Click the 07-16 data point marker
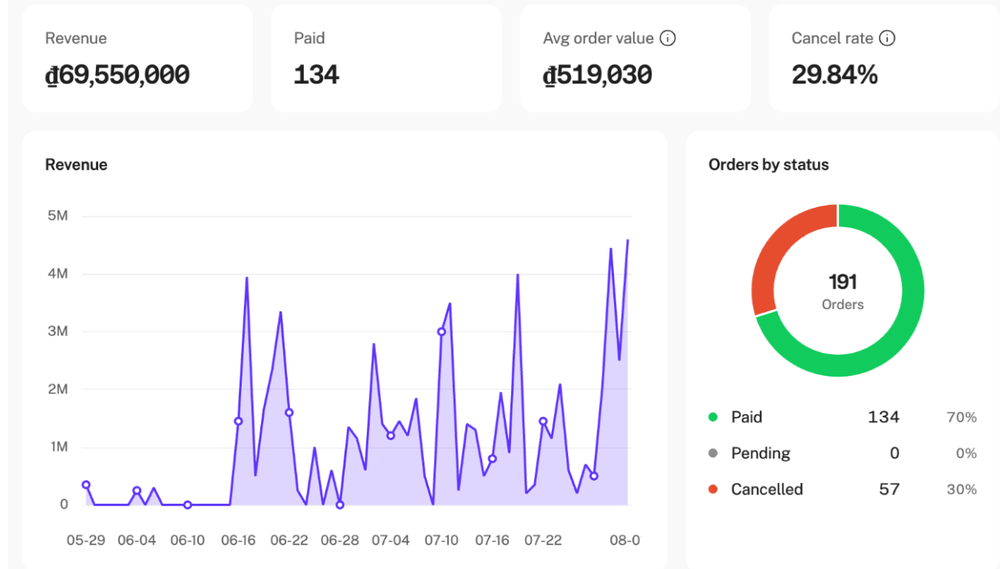This screenshot has height=569, width=1000. pos(492,459)
